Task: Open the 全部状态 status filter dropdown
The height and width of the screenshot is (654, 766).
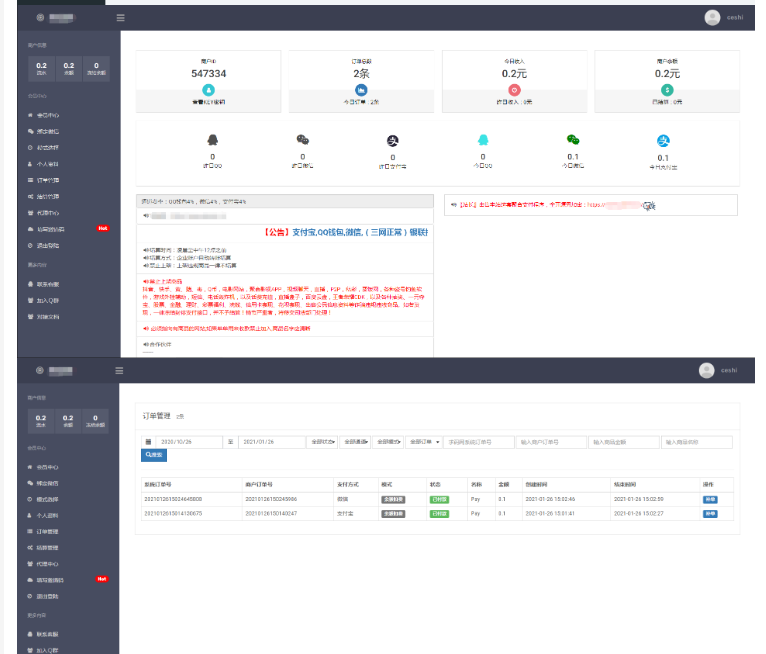Action: (321, 441)
